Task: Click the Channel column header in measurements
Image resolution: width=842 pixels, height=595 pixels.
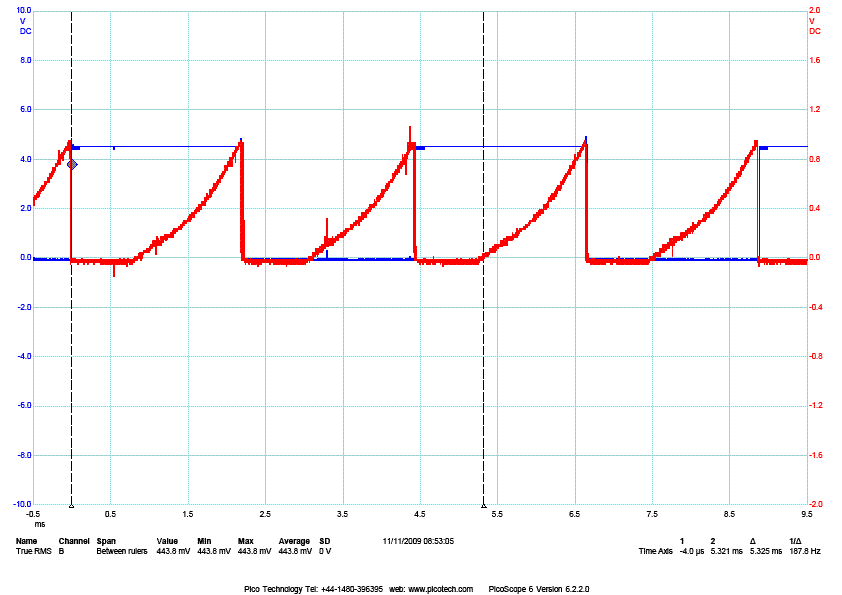Action: [x=73, y=540]
